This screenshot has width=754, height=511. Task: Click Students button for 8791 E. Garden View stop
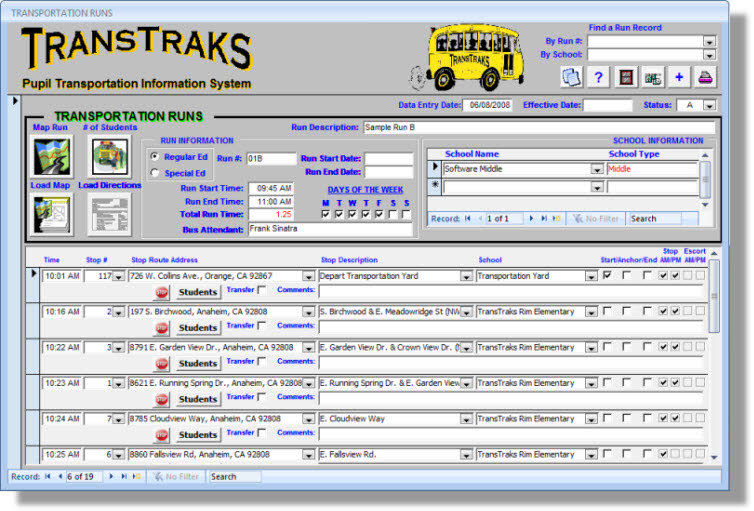198,363
